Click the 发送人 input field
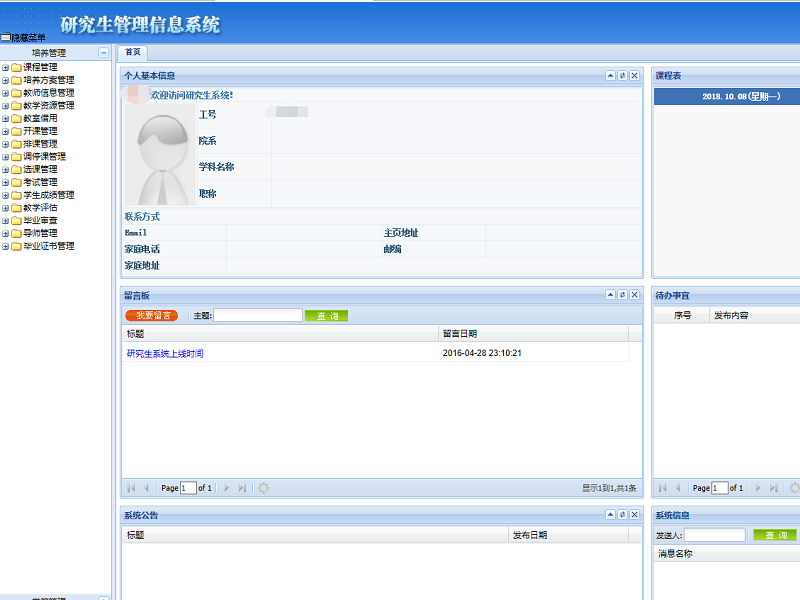The image size is (800, 600). point(714,535)
